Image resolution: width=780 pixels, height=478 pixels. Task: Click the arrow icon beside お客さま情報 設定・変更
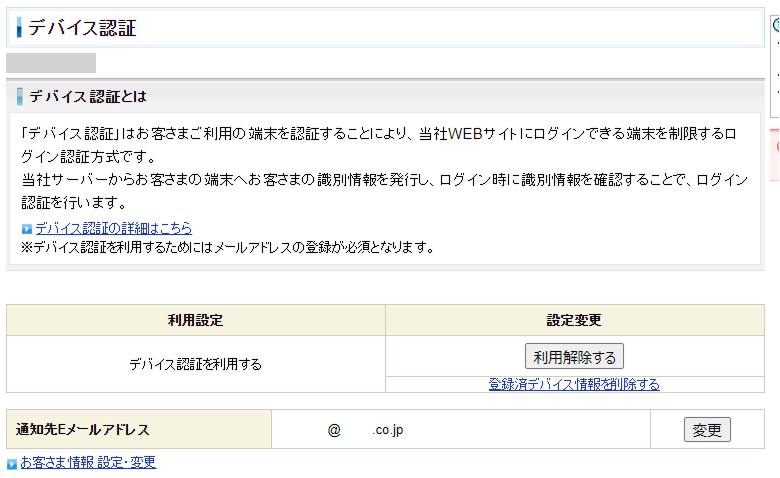[x=12, y=464]
